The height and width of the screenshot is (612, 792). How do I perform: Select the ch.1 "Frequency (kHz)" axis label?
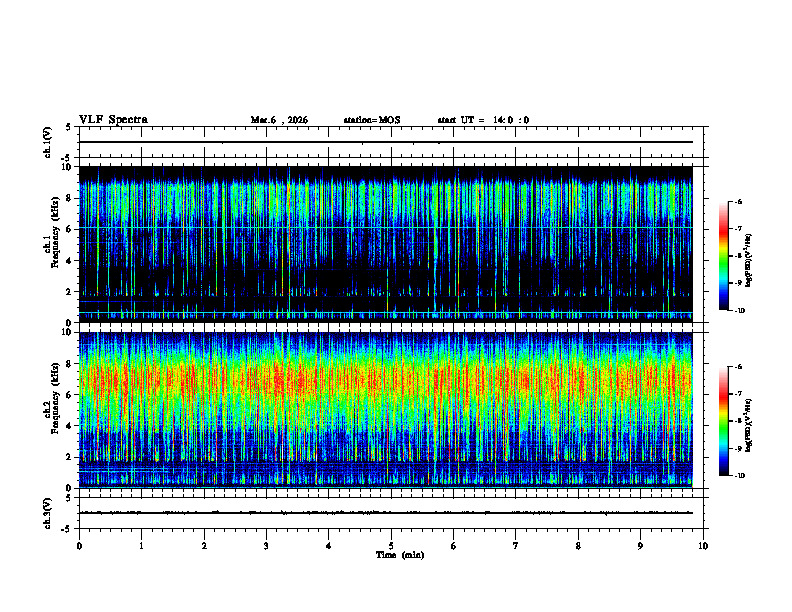coord(55,232)
